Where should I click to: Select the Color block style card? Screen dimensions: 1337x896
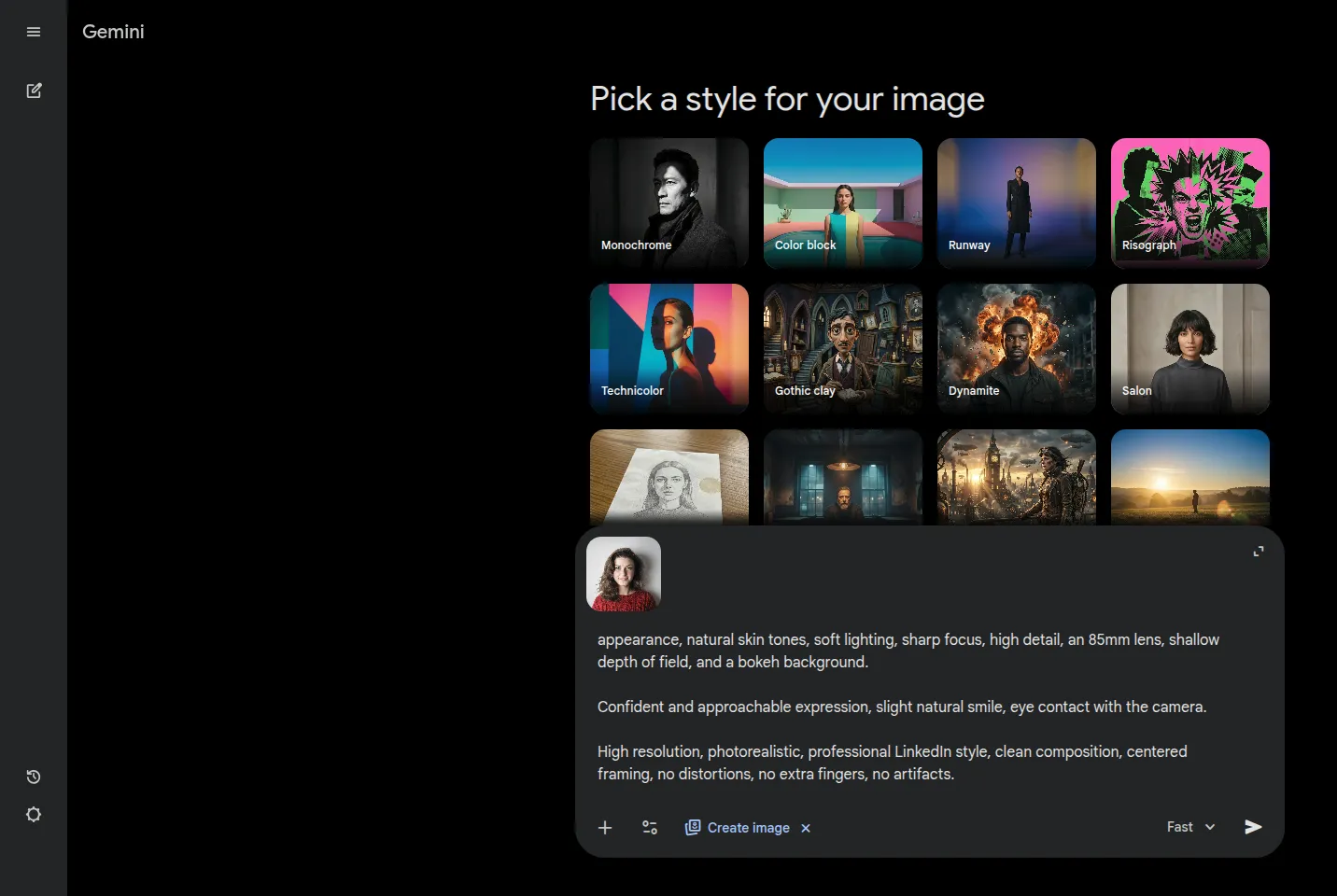point(843,203)
